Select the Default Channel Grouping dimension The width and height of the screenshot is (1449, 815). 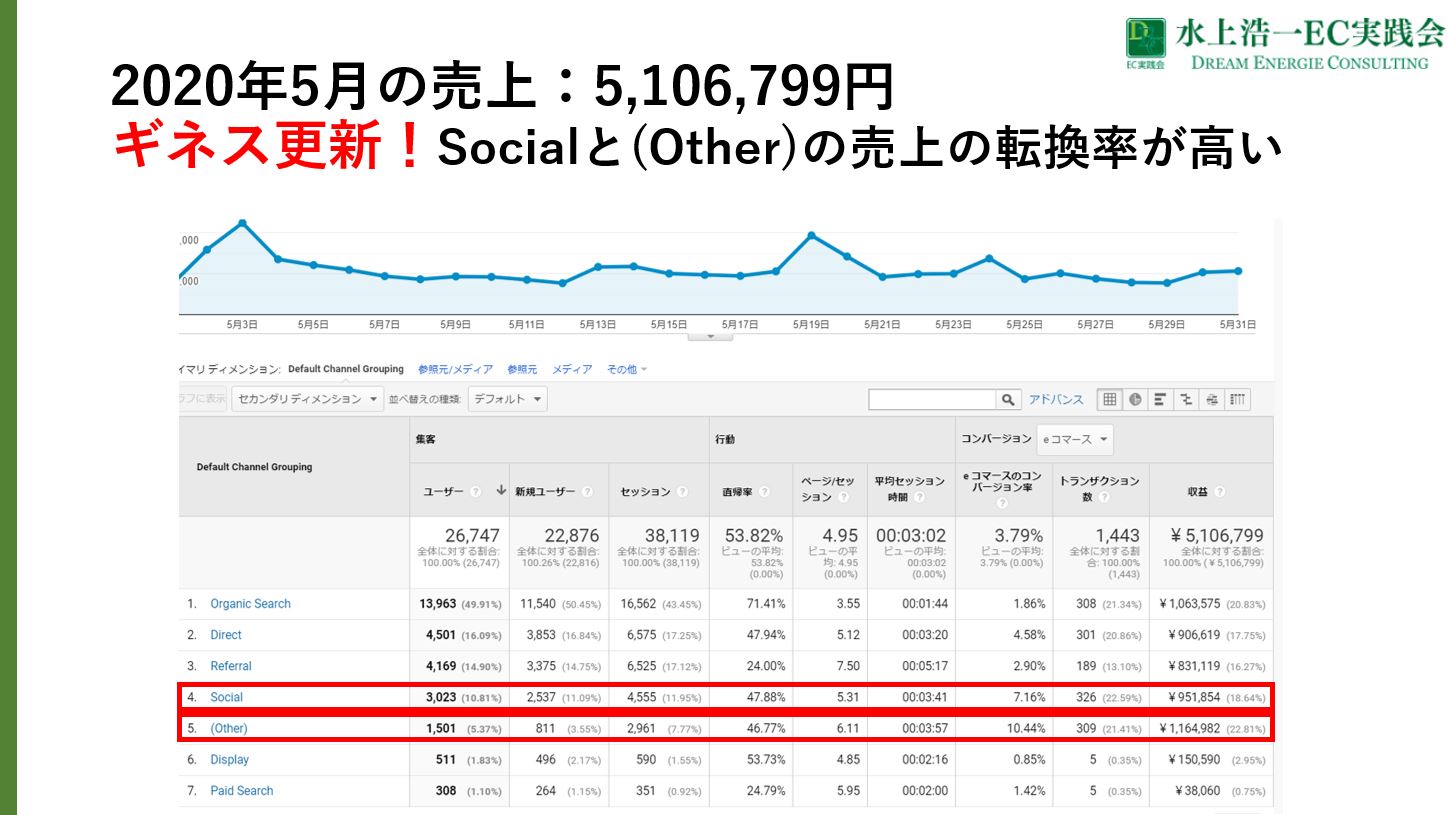coord(346,370)
